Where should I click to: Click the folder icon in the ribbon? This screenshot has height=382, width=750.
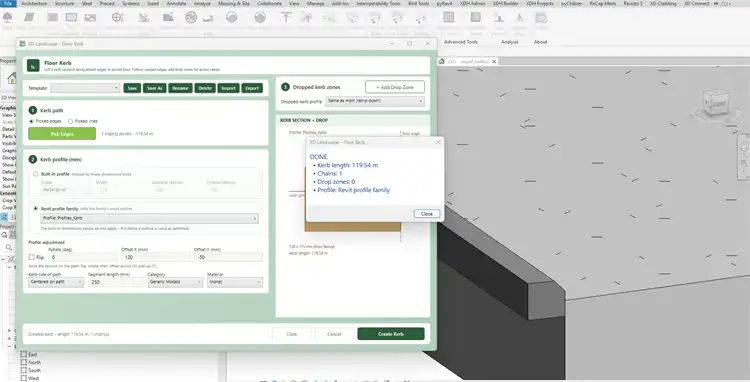click(168, 18)
